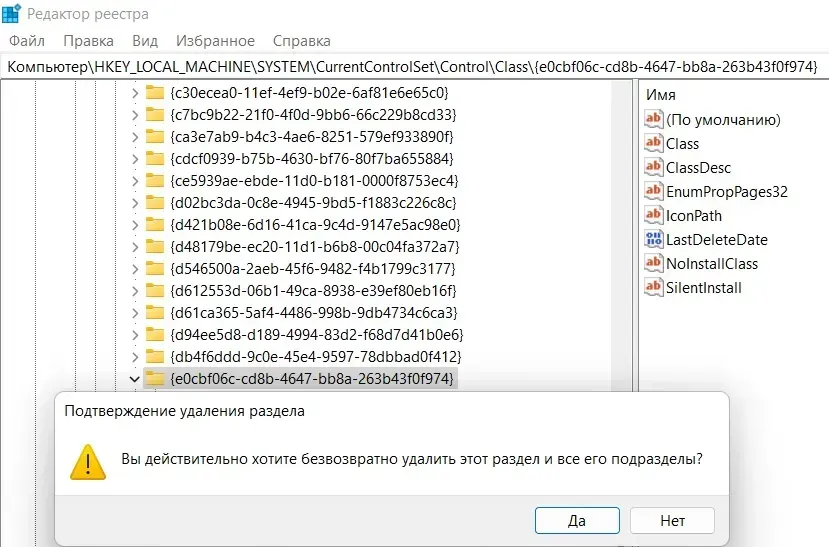829x547 pixels.
Task: Select key name {d421b08e-6d16-41ca-9c4d-9147e5ac98e0}
Action: 315,225
